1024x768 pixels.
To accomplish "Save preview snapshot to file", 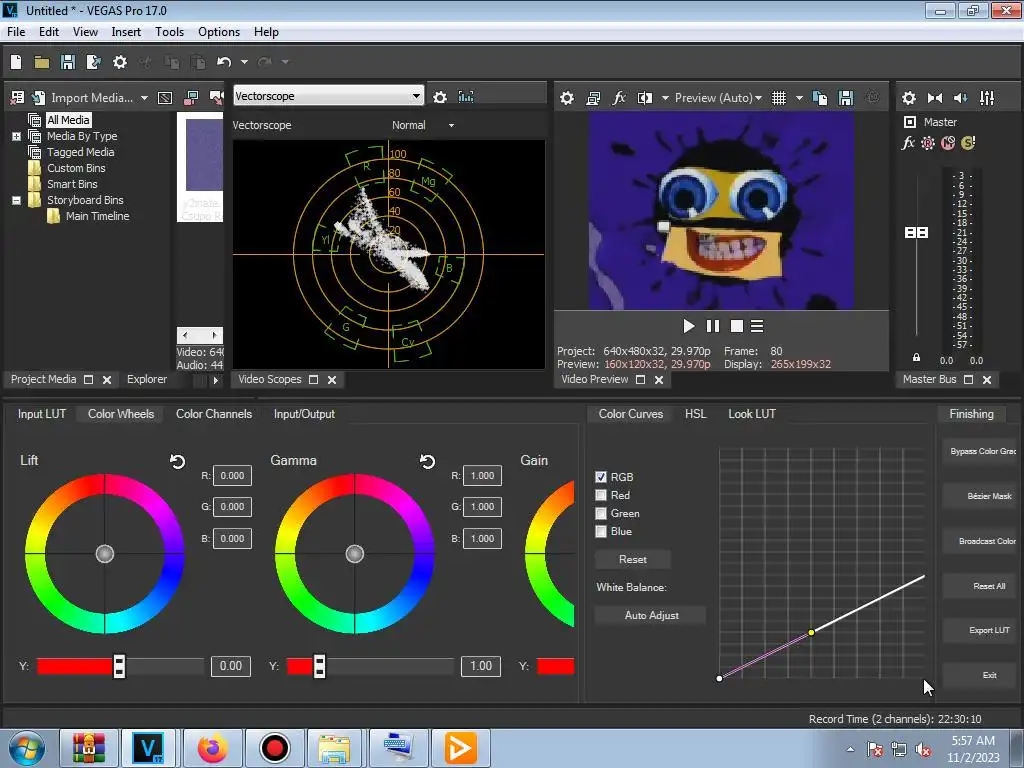I will click(846, 98).
